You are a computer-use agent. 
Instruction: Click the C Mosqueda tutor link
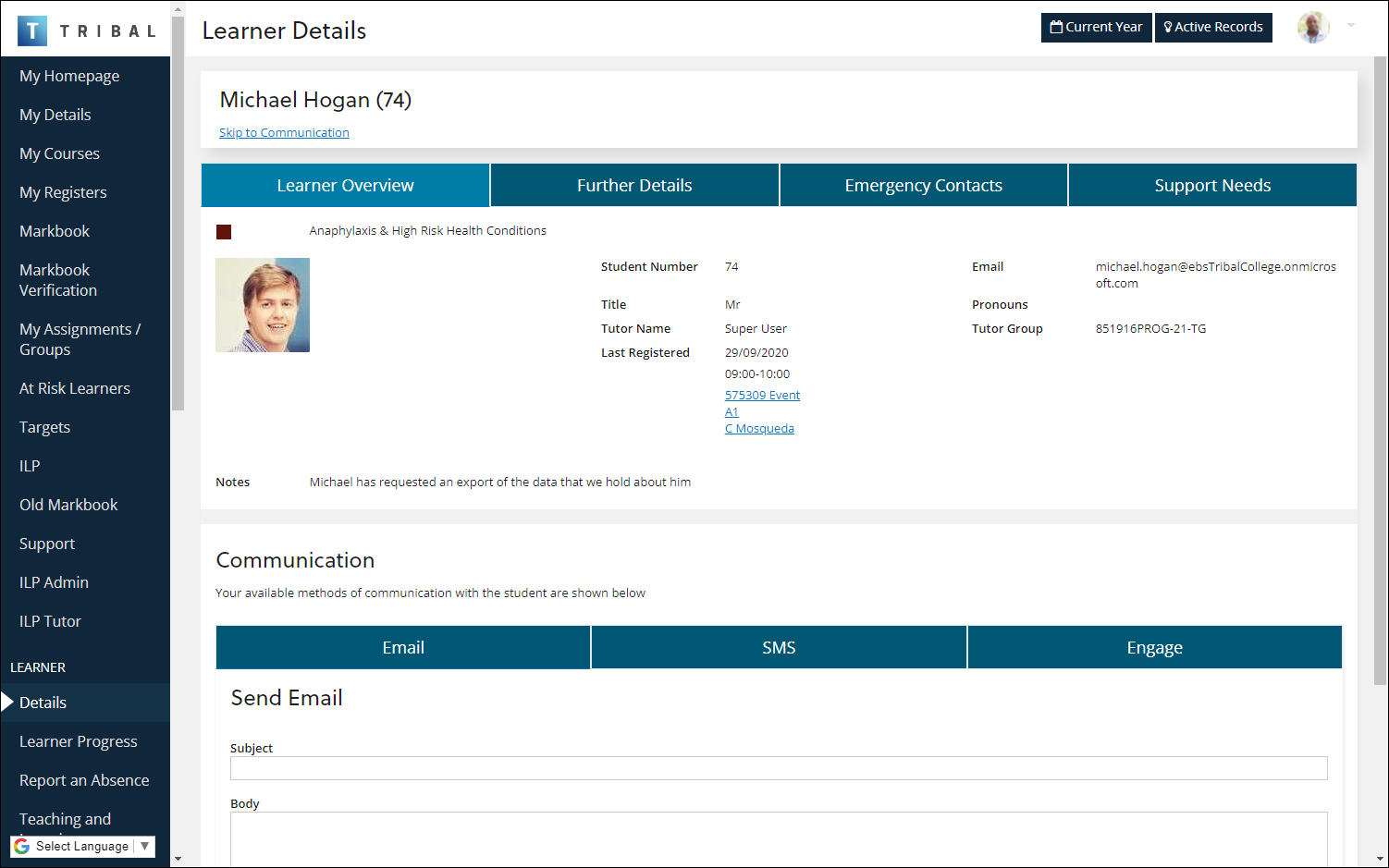click(x=759, y=428)
